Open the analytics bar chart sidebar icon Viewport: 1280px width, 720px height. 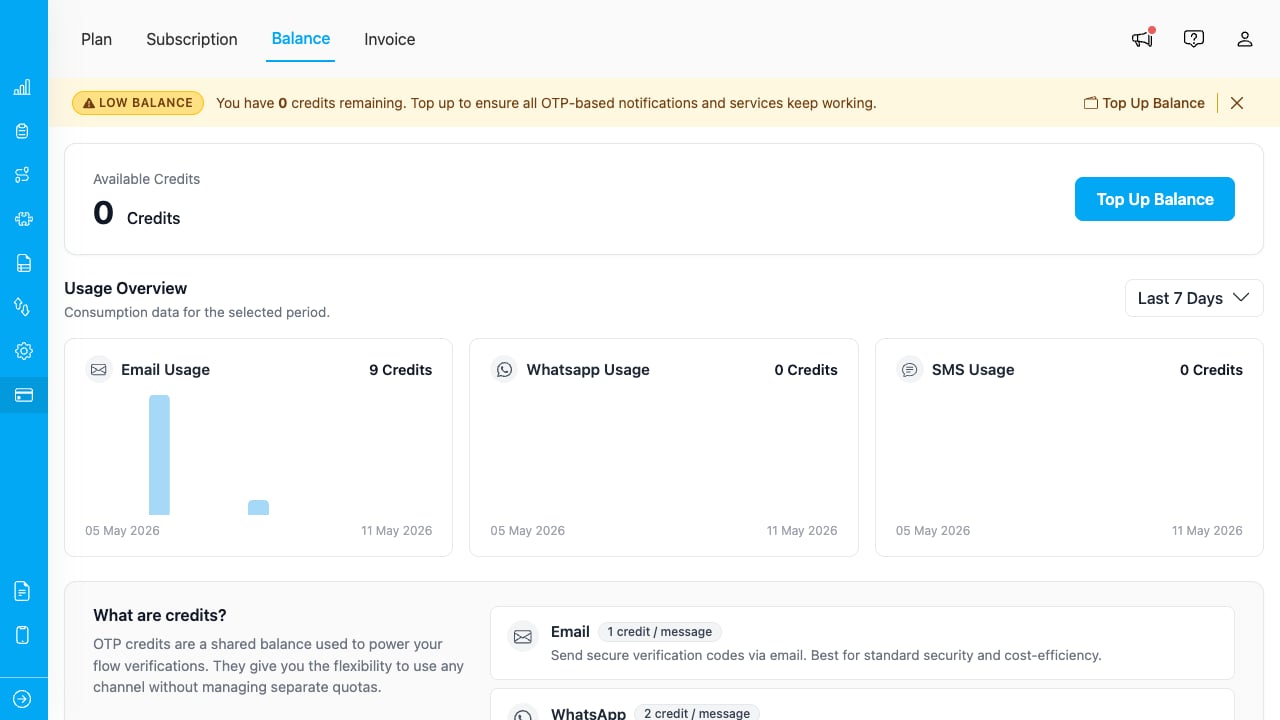[x=22, y=88]
